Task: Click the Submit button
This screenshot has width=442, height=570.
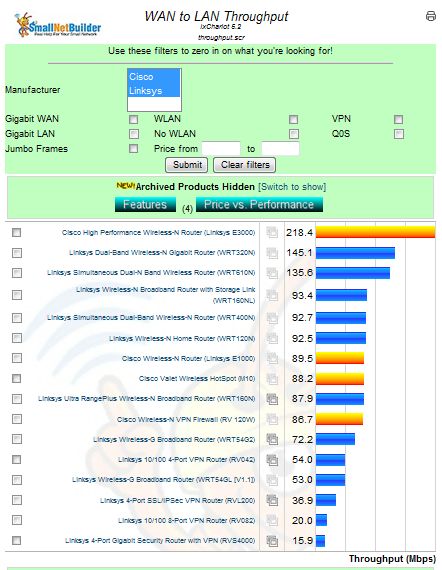Action: click(186, 165)
